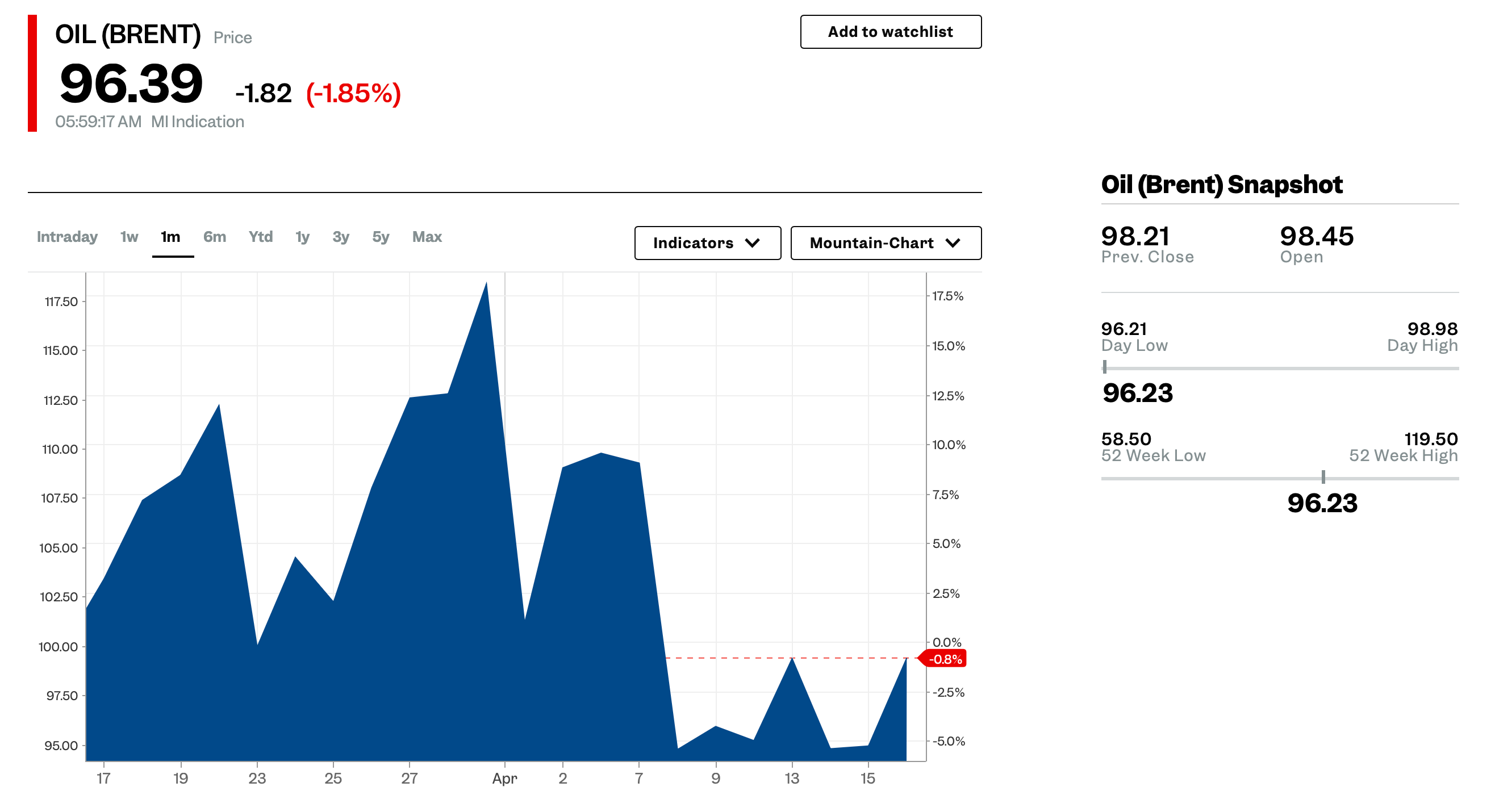This screenshot has width=1495, height=812.
Task: Click the 52 Week range slider marker
Action: [1323, 478]
